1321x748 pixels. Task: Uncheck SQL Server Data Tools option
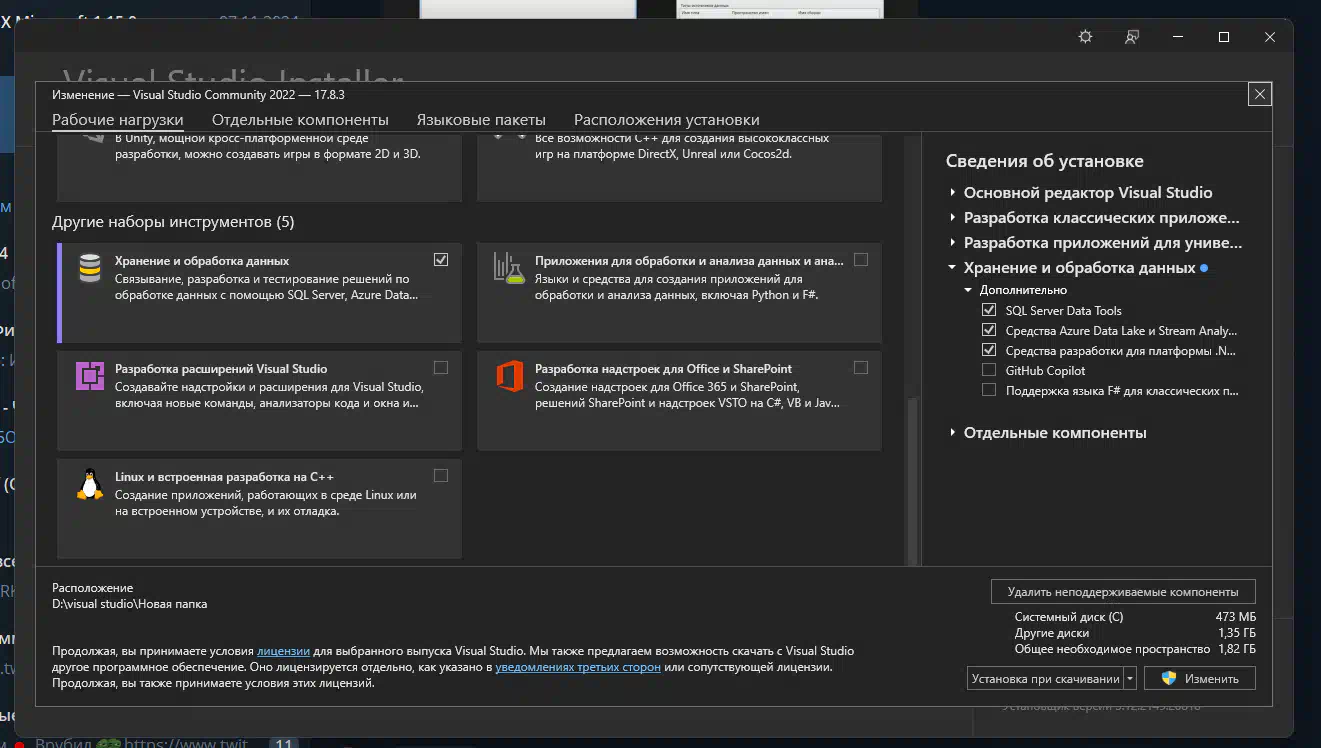click(x=989, y=311)
